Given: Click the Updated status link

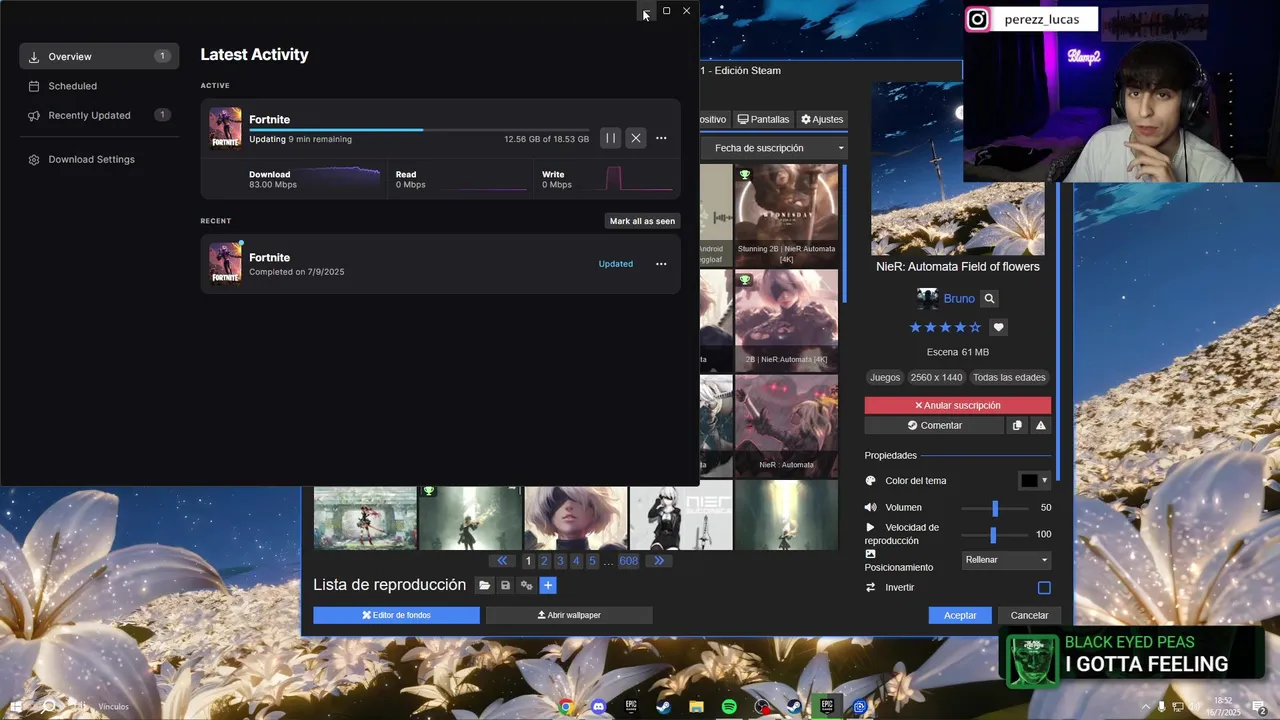Looking at the screenshot, I should click(615, 264).
